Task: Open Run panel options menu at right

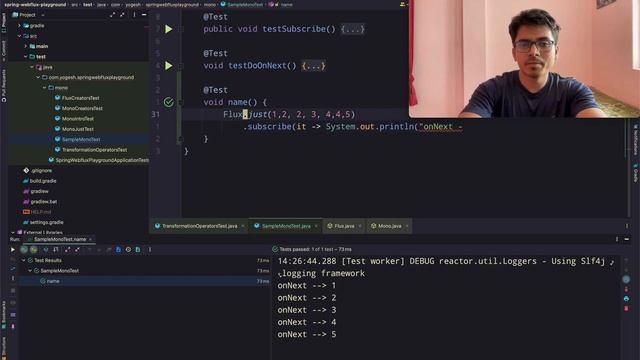Action: click(617, 240)
